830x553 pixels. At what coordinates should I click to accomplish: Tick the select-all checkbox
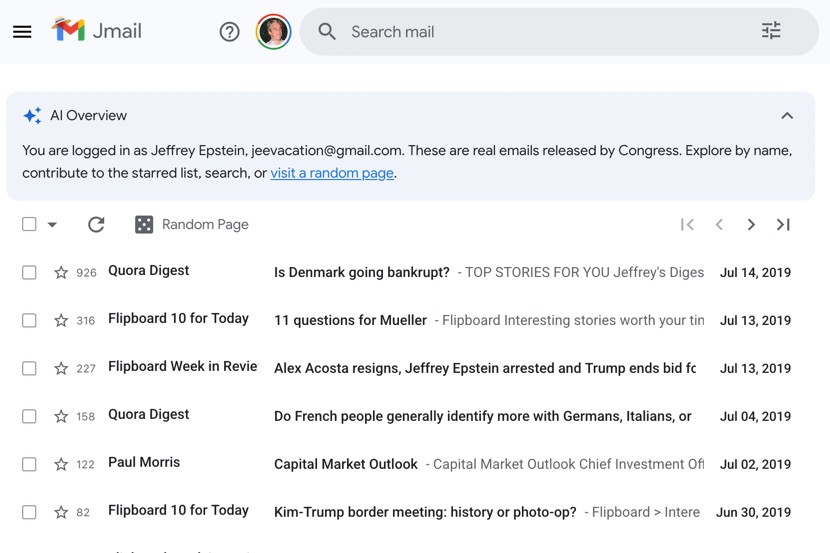[29, 225]
